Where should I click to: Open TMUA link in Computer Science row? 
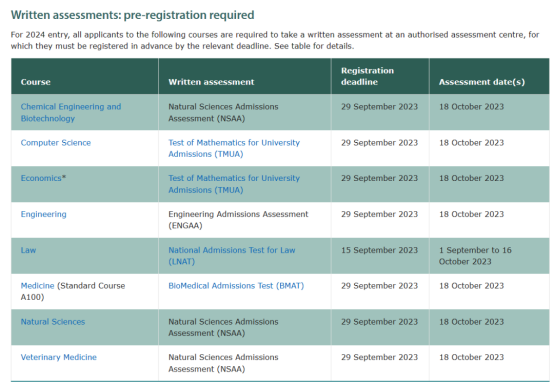tap(234, 148)
